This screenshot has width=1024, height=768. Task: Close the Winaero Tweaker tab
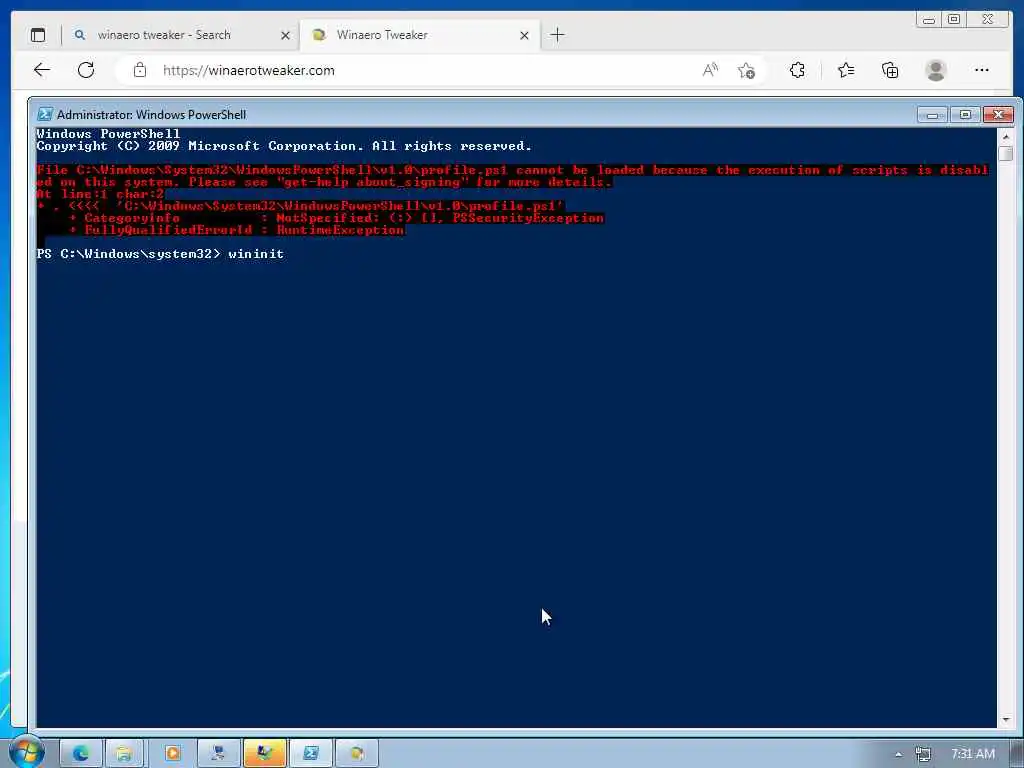coord(524,35)
